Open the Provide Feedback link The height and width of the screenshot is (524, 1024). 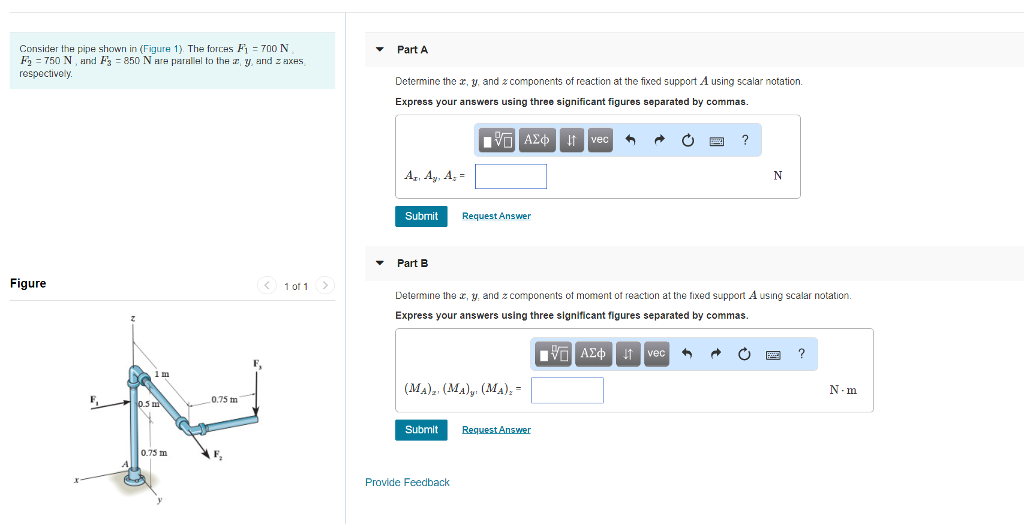click(x=407, y=482)
